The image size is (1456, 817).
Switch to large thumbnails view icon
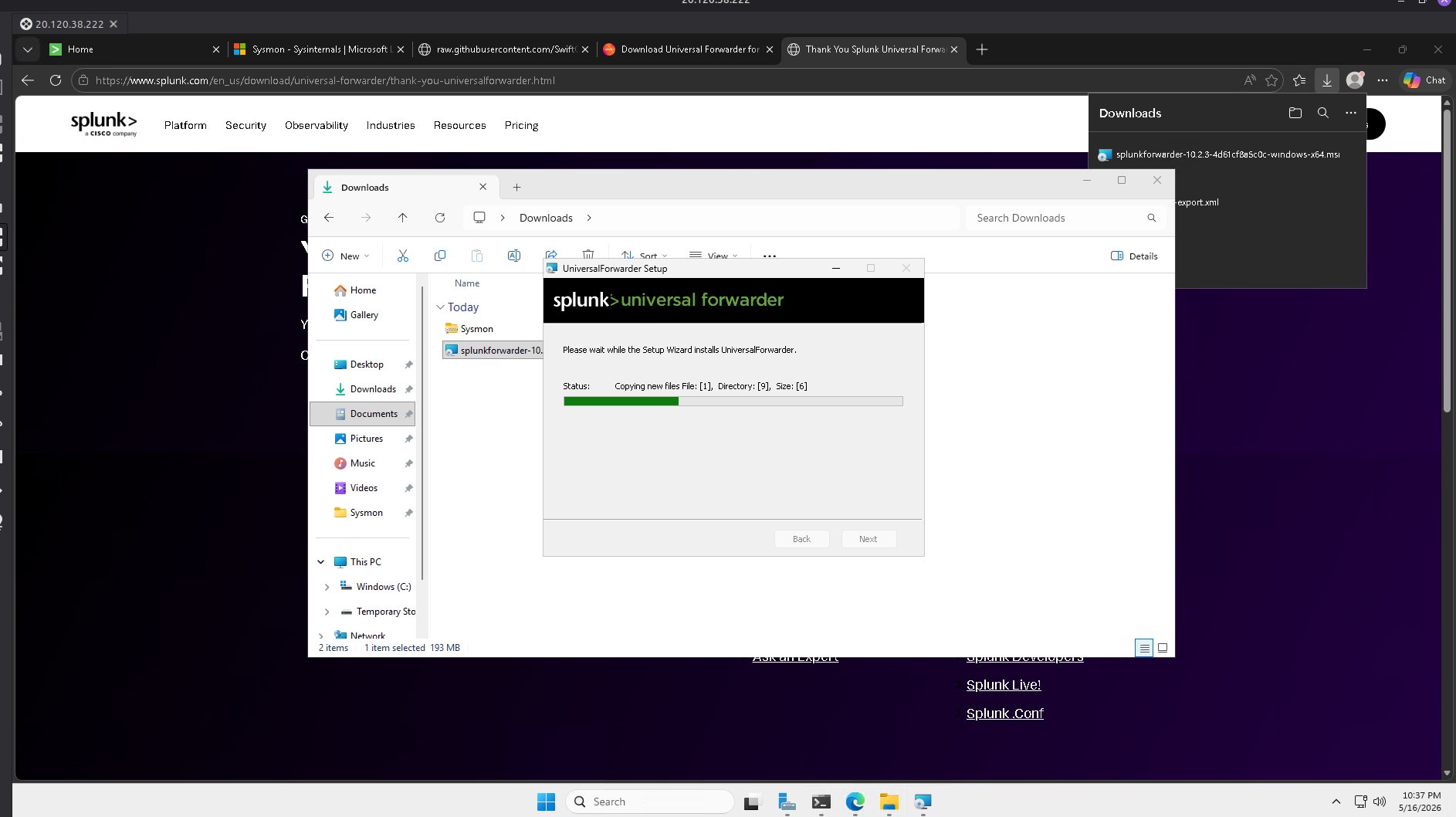coord(1163,648)
